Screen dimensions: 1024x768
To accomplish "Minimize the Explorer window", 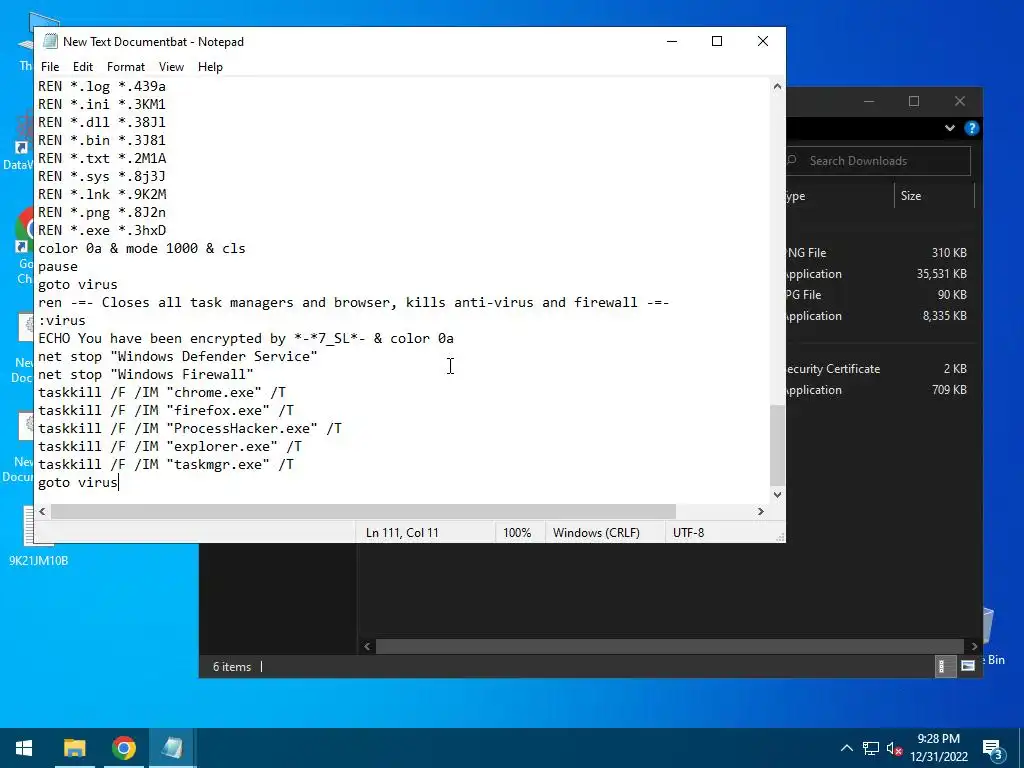I will pyautogui.click(x=869, y=101).
